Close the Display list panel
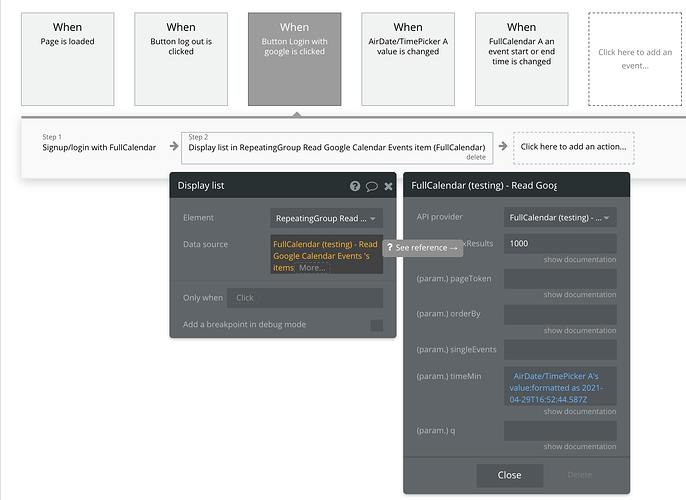This screenshot has height=500, width=686. point(388,186)
